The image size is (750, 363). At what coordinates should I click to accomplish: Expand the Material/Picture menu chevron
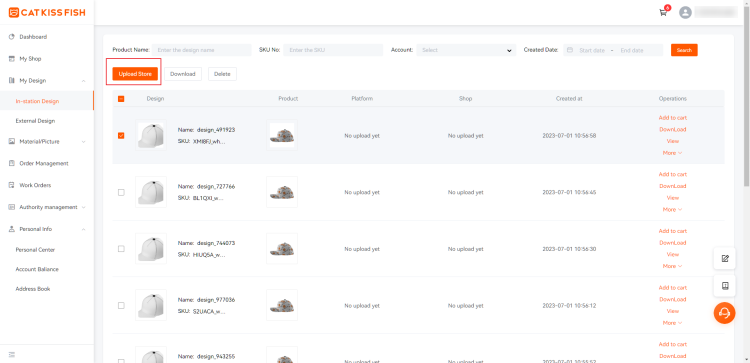[x=84, y=142]
